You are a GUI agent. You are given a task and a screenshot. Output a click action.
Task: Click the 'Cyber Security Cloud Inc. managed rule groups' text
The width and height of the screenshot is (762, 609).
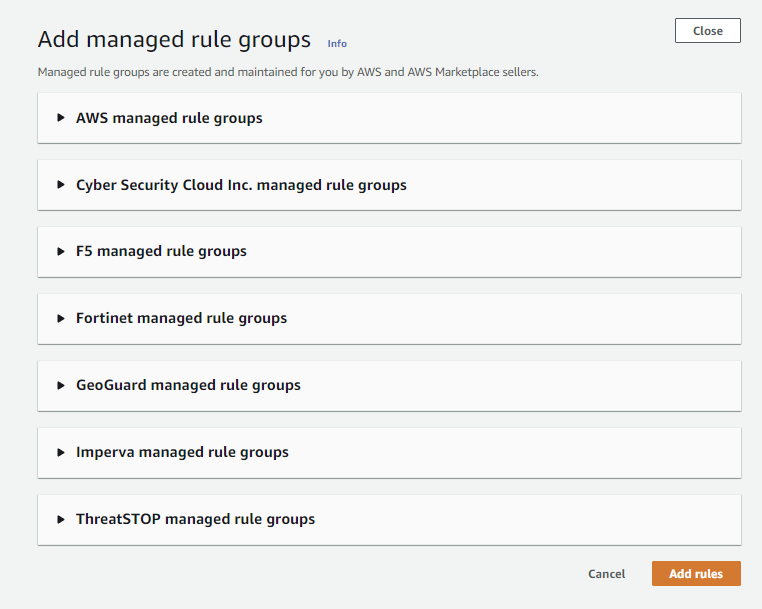241,185
